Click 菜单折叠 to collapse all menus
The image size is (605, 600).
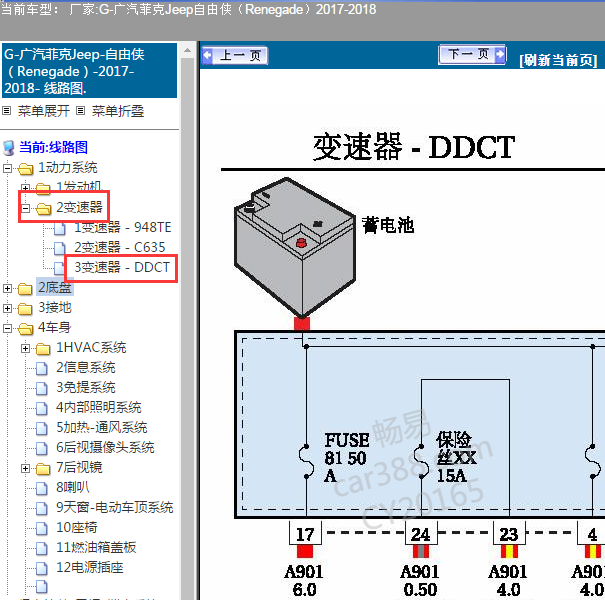(x=118, y=111)
